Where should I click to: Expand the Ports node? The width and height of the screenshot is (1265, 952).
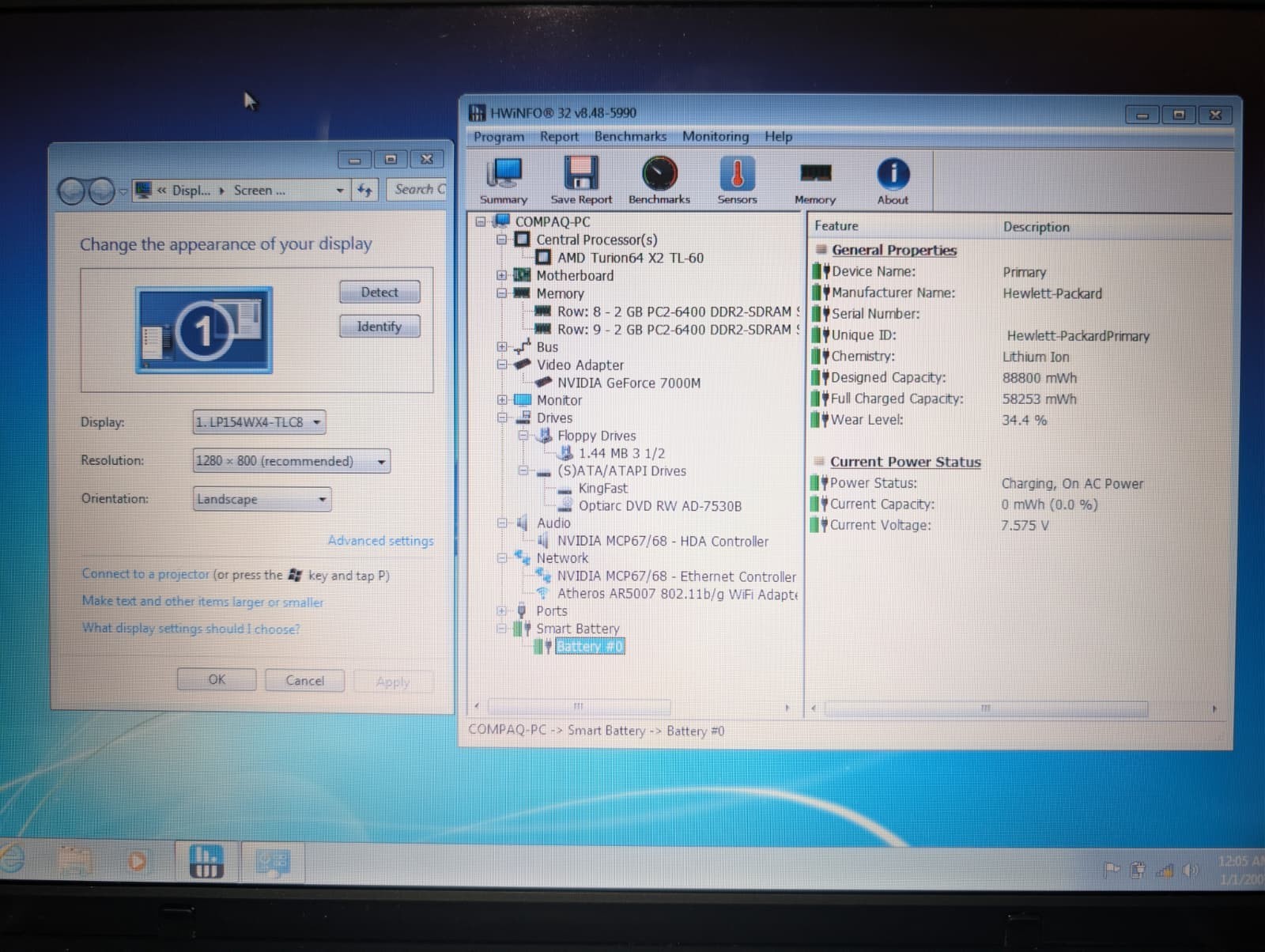[501, 611]
